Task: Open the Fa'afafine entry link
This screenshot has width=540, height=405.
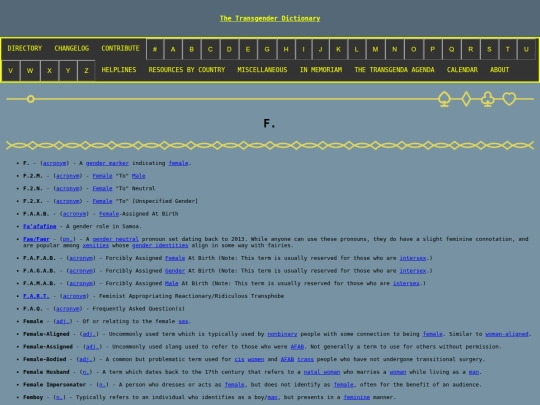Action: [40, 226]
